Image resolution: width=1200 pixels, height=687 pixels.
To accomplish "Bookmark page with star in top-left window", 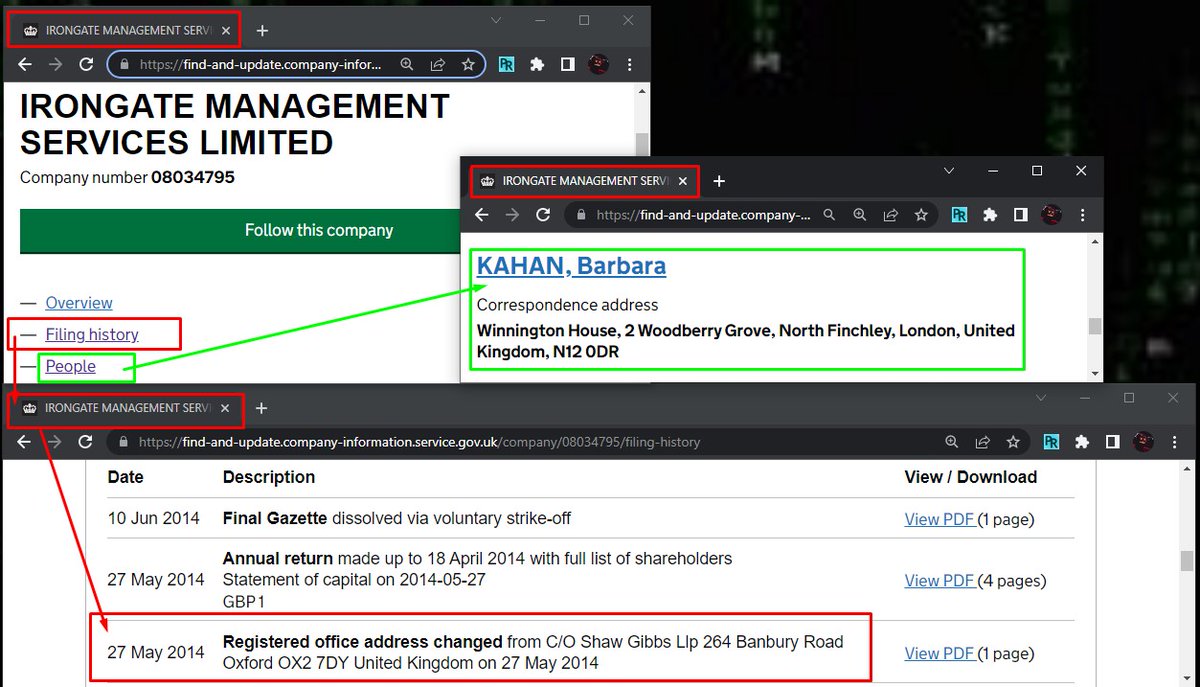I will [467, 64].
